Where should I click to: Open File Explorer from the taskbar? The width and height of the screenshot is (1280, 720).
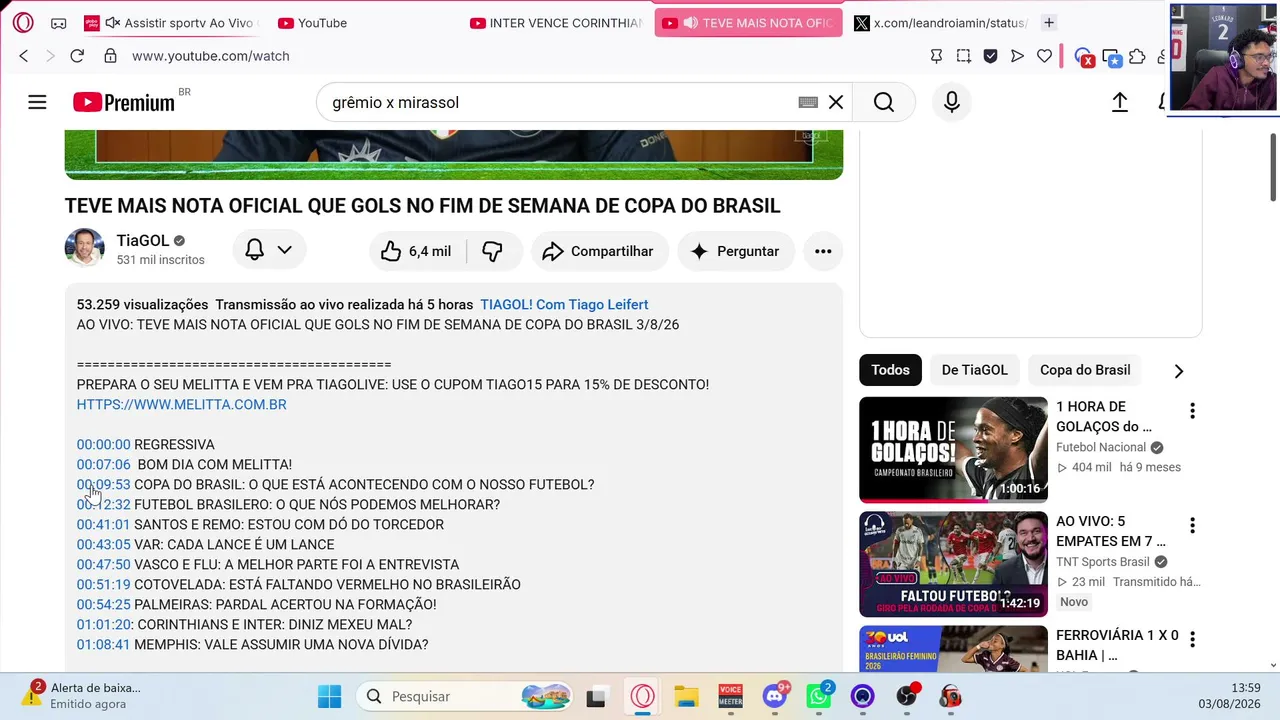[x=686, y=696]
